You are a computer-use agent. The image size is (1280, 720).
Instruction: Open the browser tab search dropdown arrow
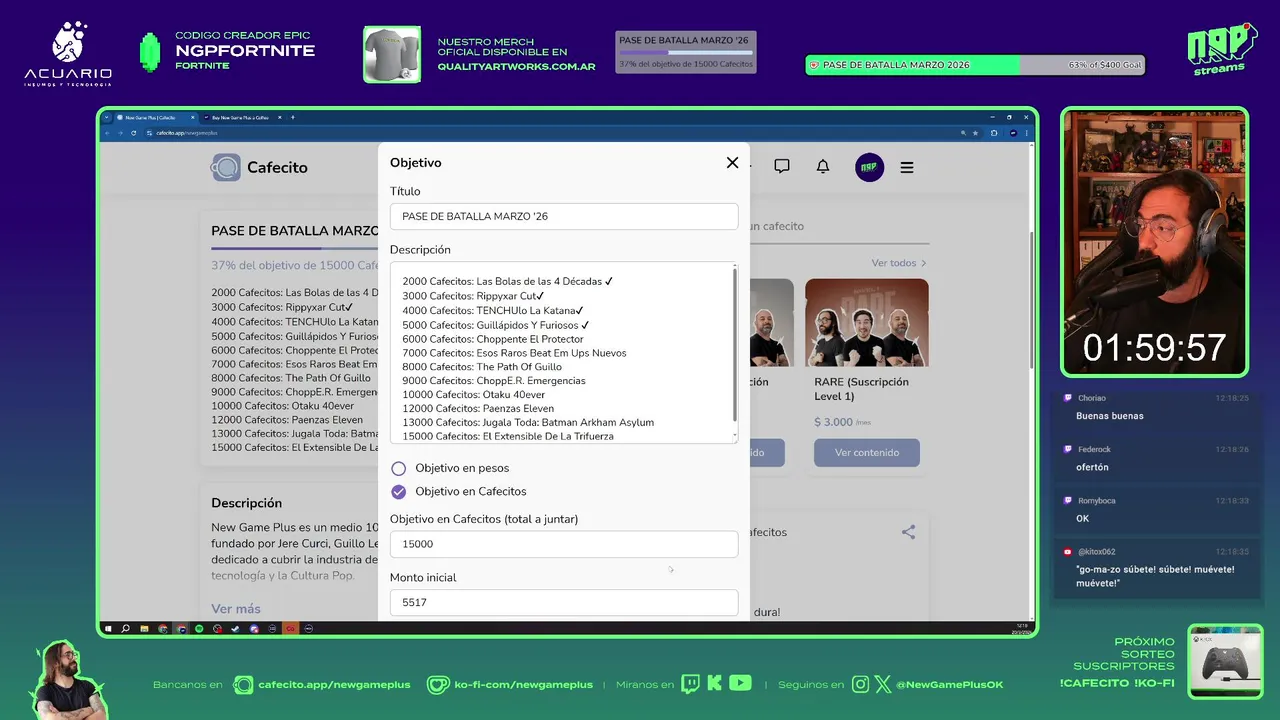coord(106,117)
